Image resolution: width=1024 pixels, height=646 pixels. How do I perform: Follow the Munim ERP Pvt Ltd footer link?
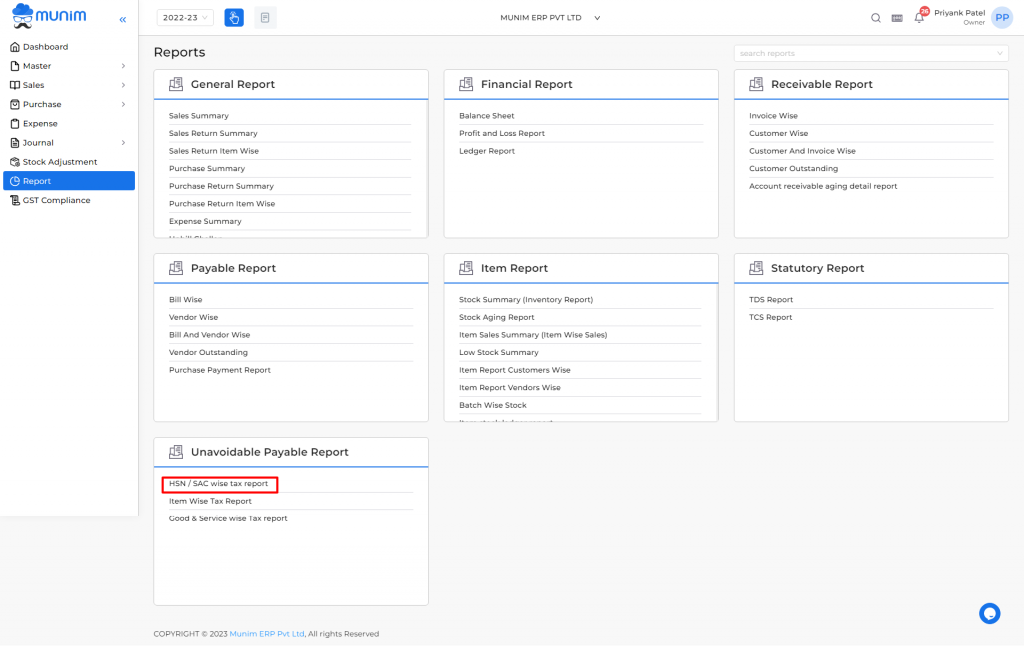click(x=266, y=634)
